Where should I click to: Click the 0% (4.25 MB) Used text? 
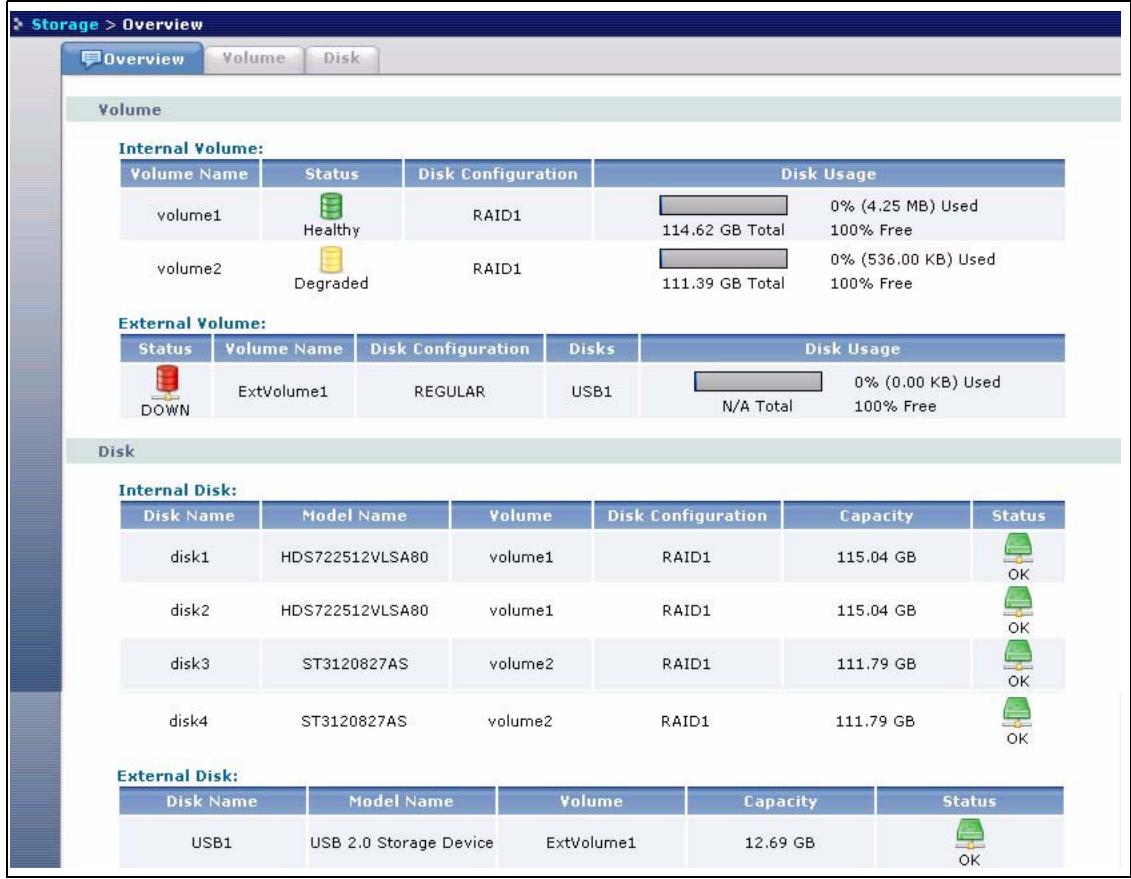pos(904,206)
